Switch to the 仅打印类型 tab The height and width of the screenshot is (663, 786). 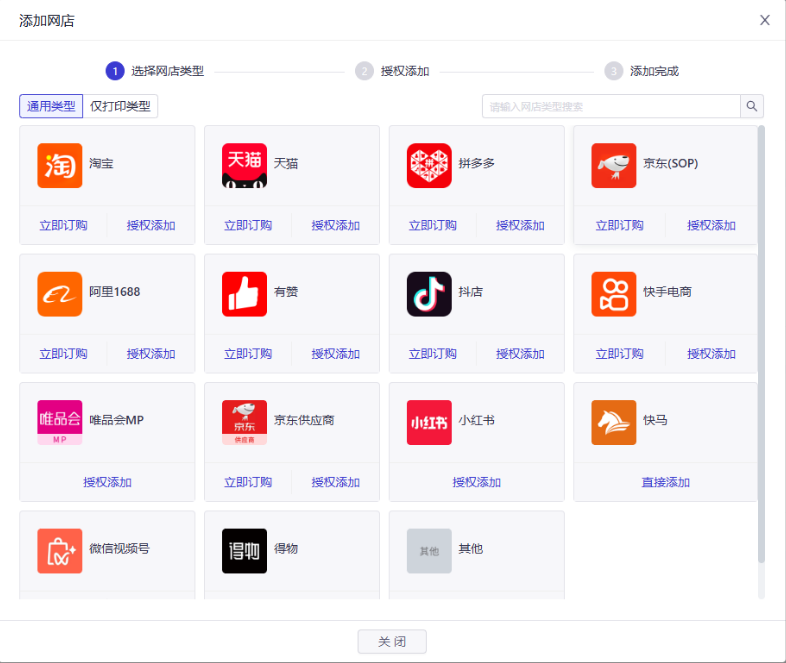120,106
